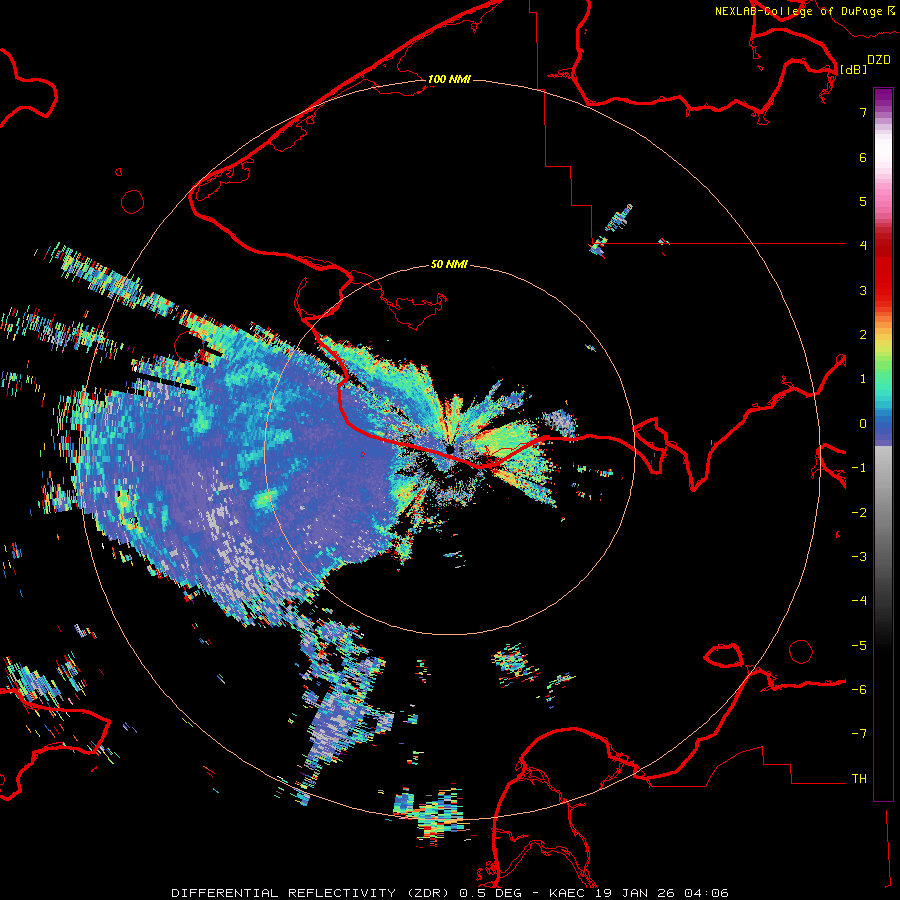The width and height of the screenshot is (900, 900).
Task: Click the -5 value on color scale
Action: click(859, 646)
